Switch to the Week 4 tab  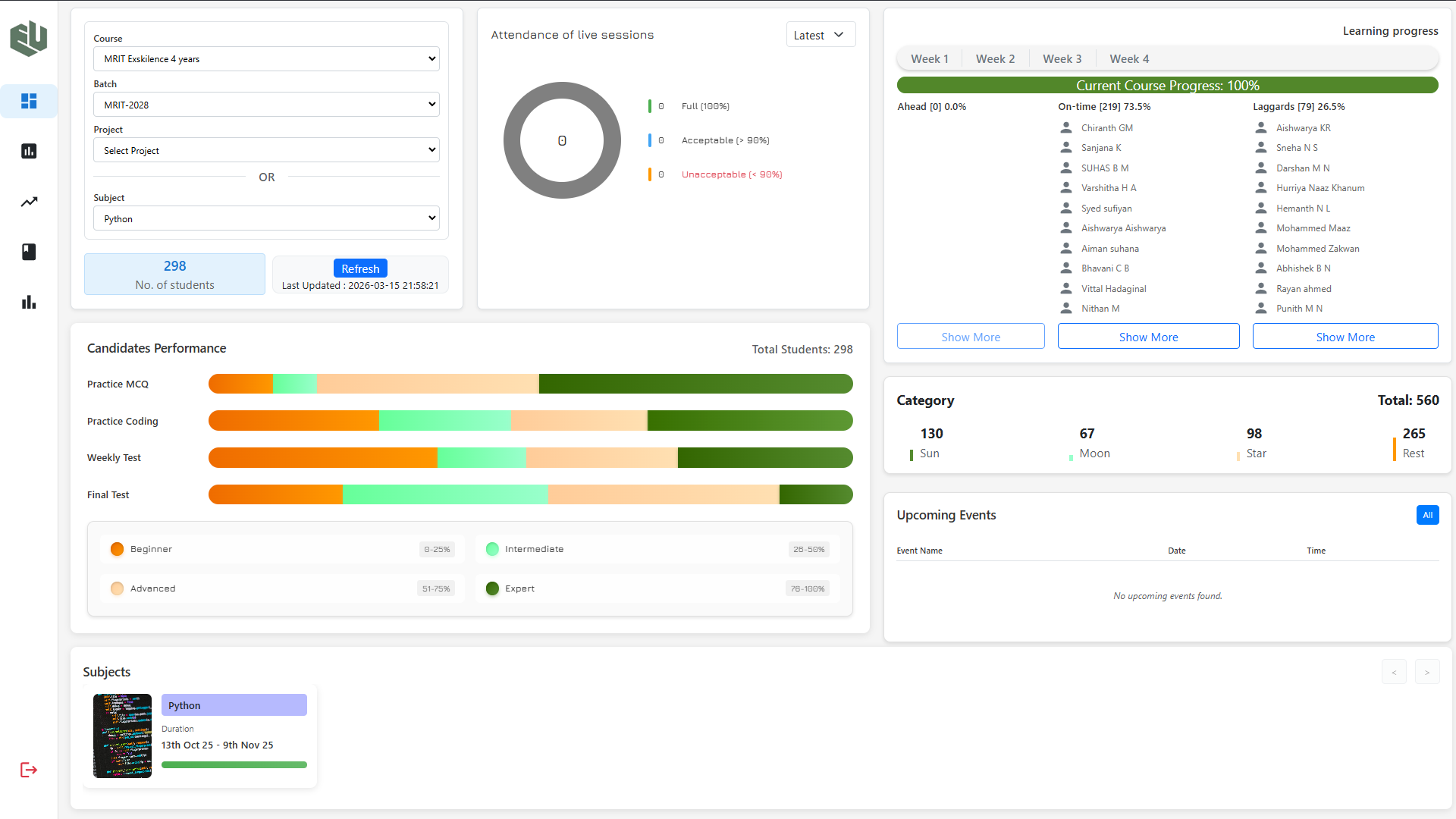1129,59
